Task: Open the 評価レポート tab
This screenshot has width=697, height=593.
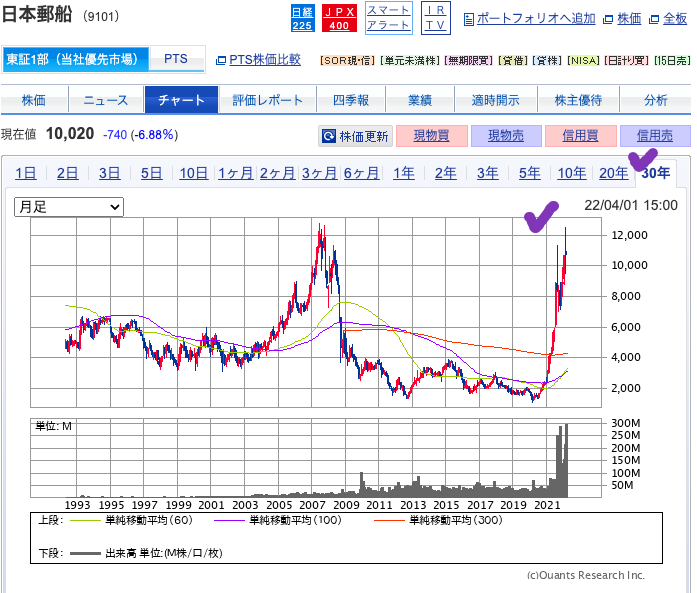Action: click(267, 100)
